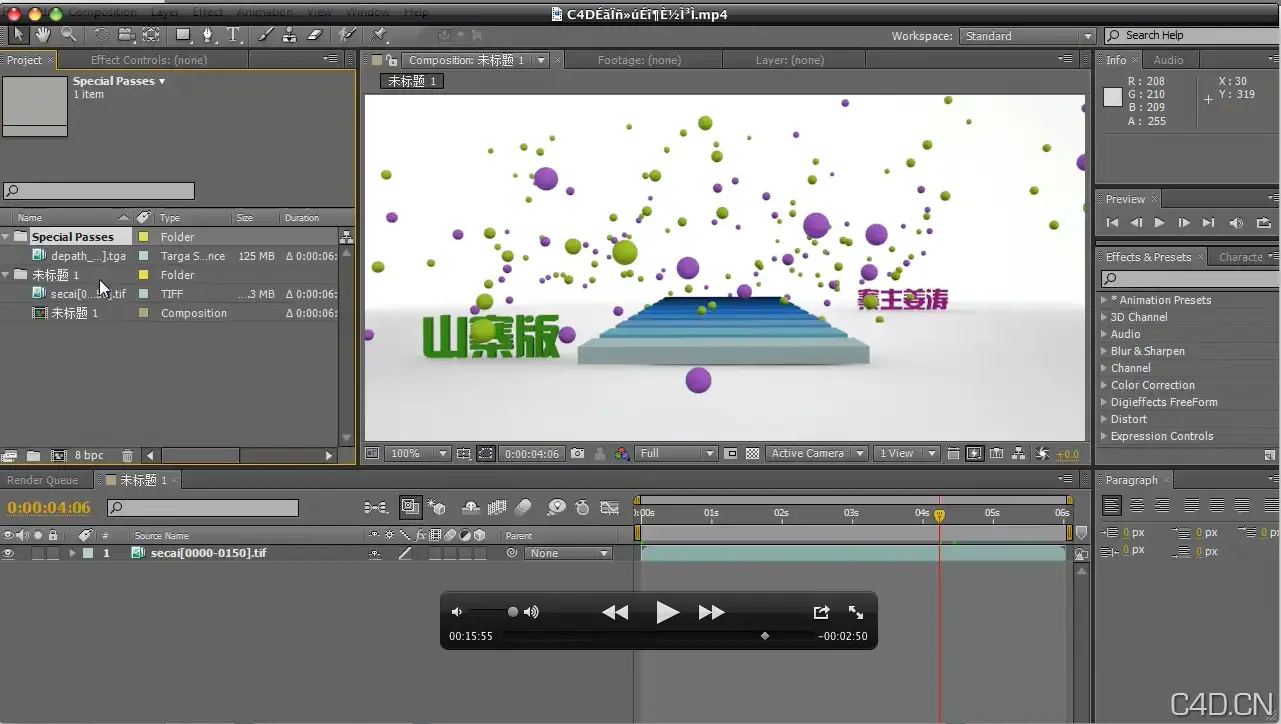Image resolution: width=1281 pixels, height=724 pixels.
Task: Select the Pan Behind tool
Action: tap(151, 34)
